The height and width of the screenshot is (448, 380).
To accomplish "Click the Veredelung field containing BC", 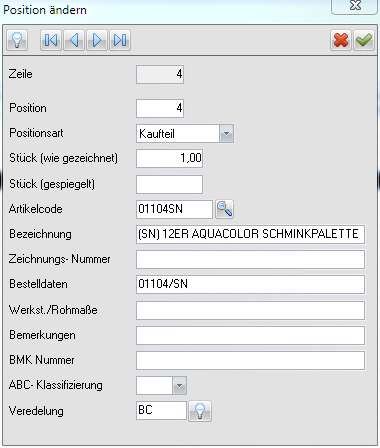I will [161, 410].
